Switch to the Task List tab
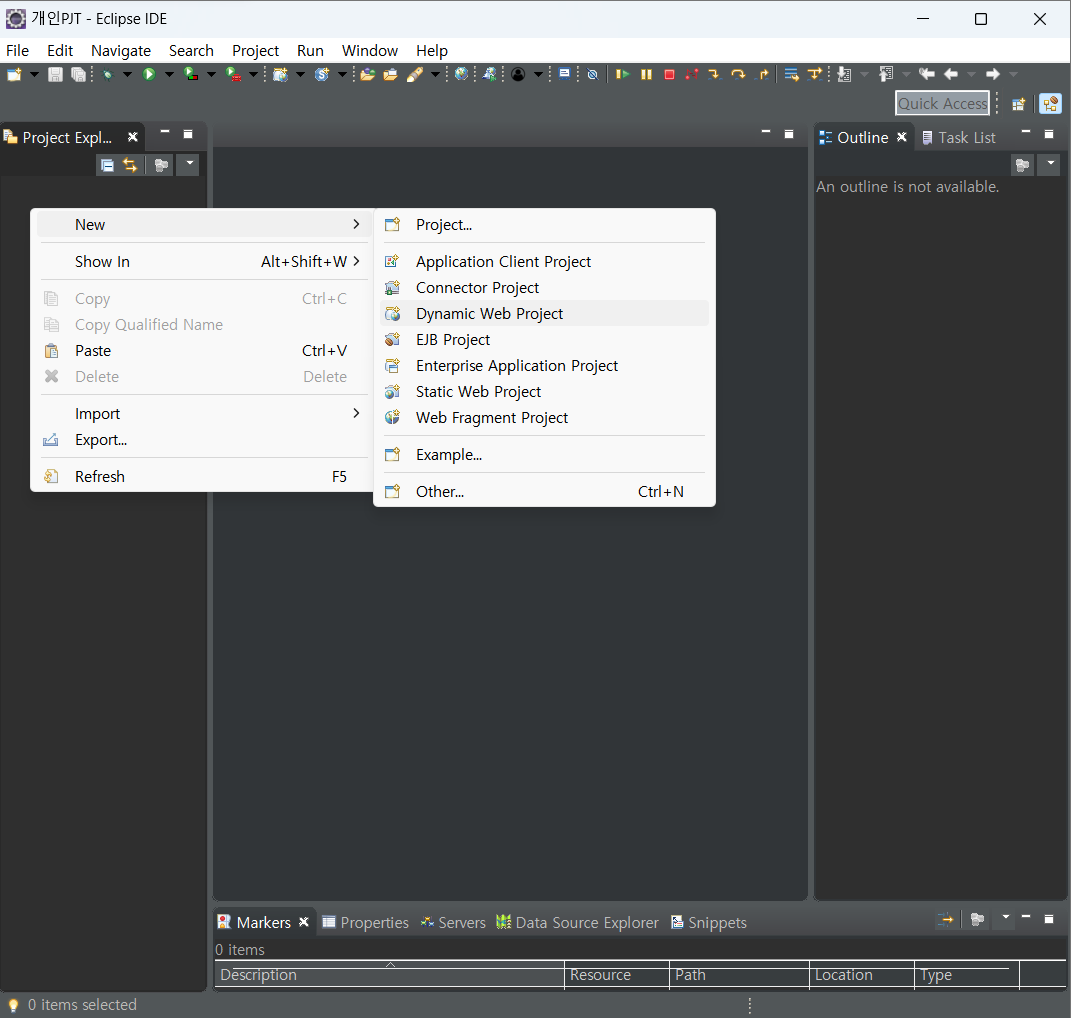The height and width of the screenshot is (1018, 1071). [958, 137]
